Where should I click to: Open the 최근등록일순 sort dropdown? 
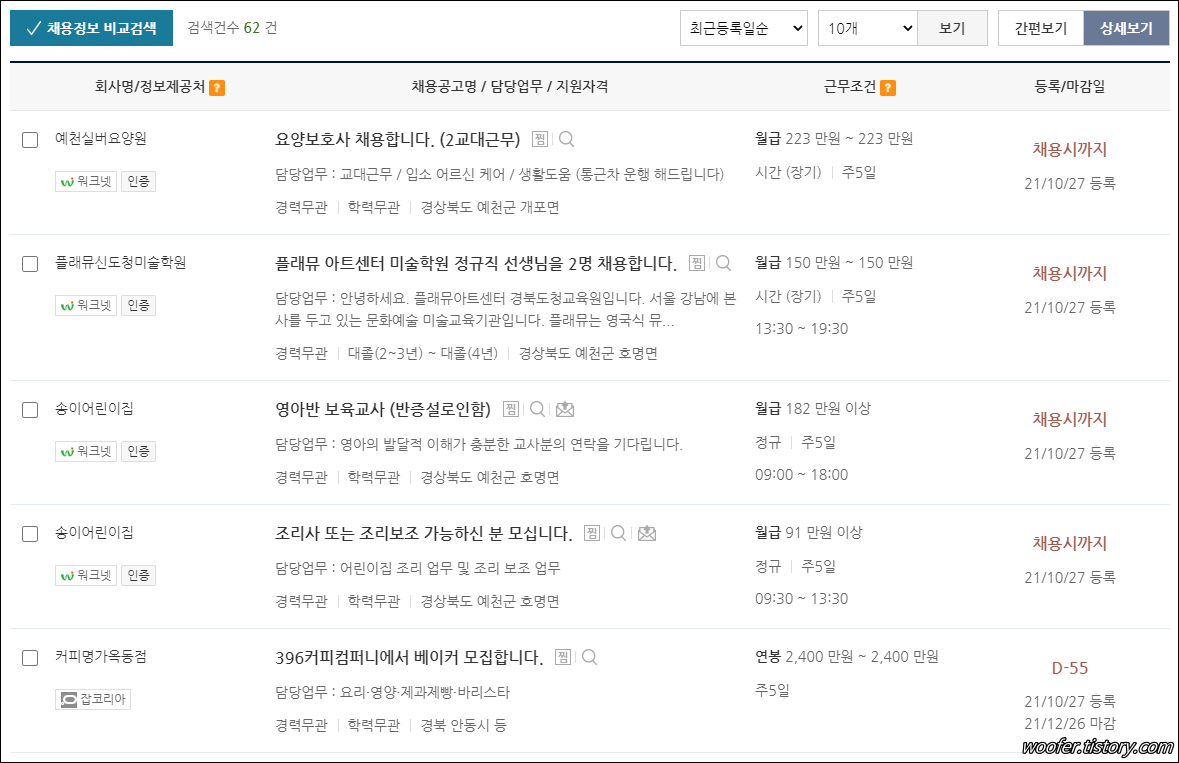[744, 28]
